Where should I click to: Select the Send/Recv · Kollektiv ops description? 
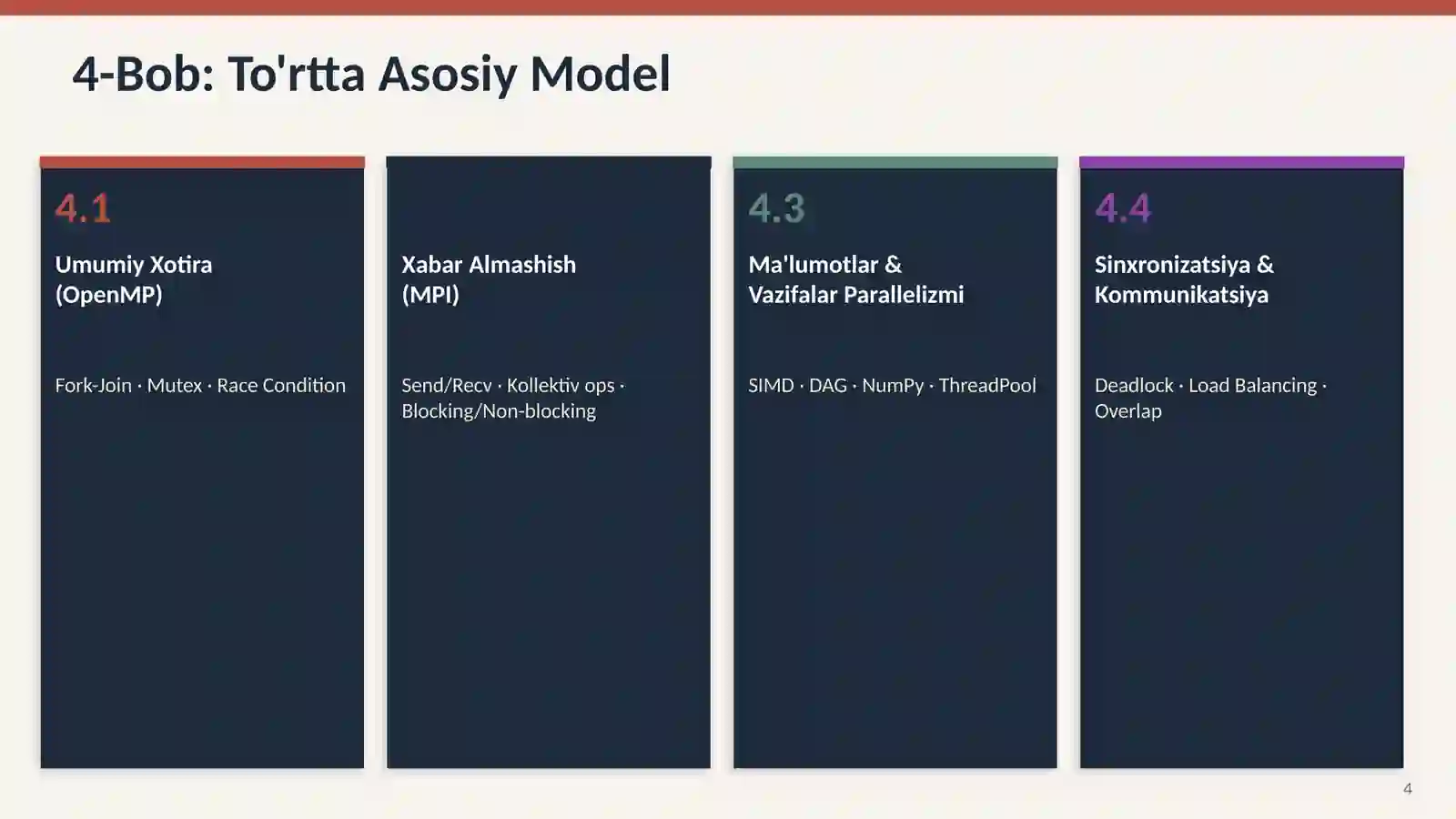513,398
